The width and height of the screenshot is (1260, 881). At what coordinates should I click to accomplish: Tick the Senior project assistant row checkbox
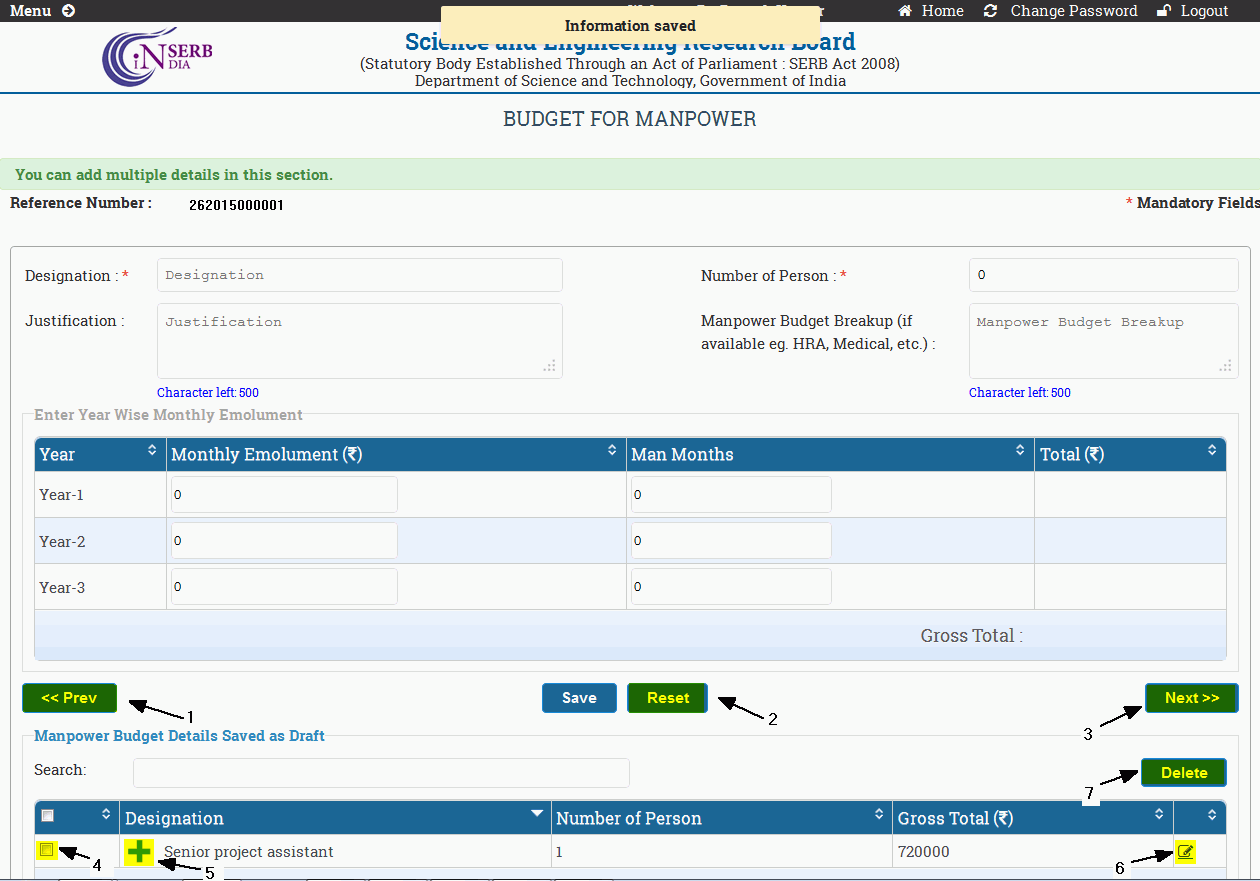46,850
